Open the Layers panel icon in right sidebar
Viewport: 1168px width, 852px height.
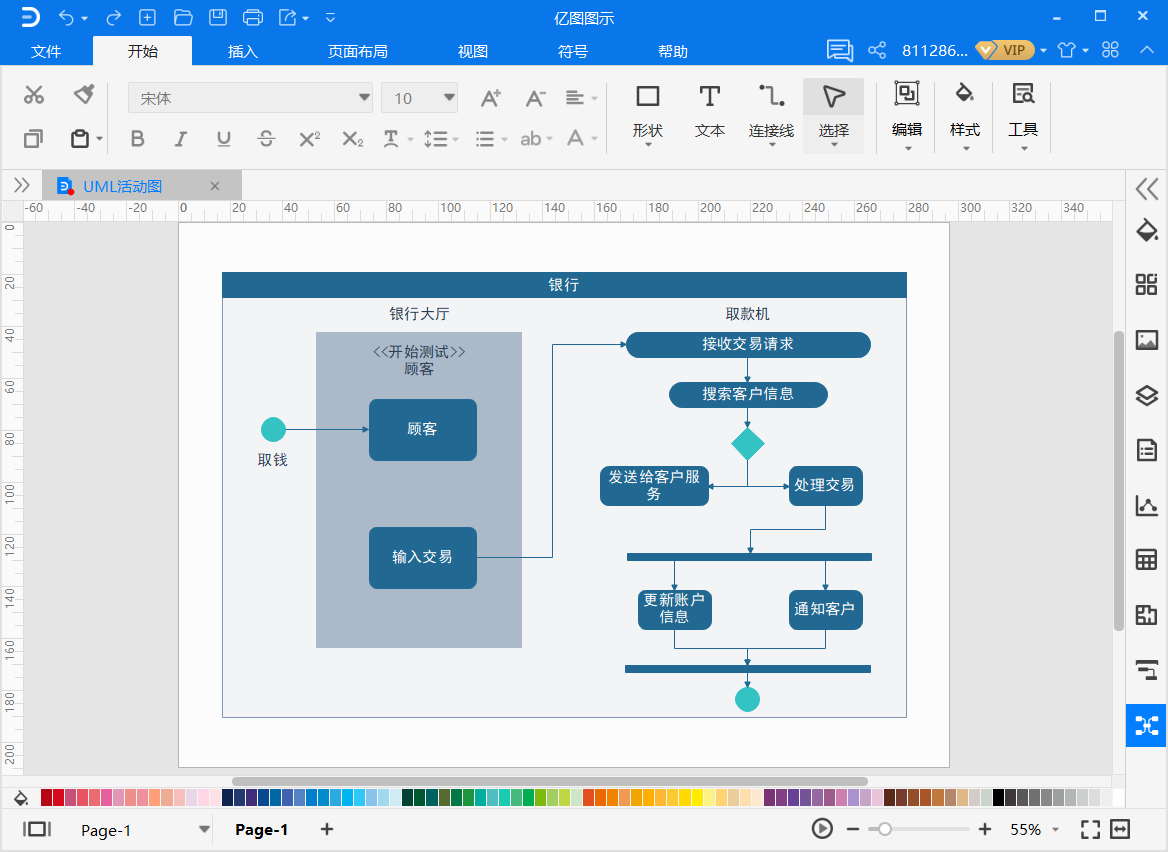click(x=1146, y=395)
